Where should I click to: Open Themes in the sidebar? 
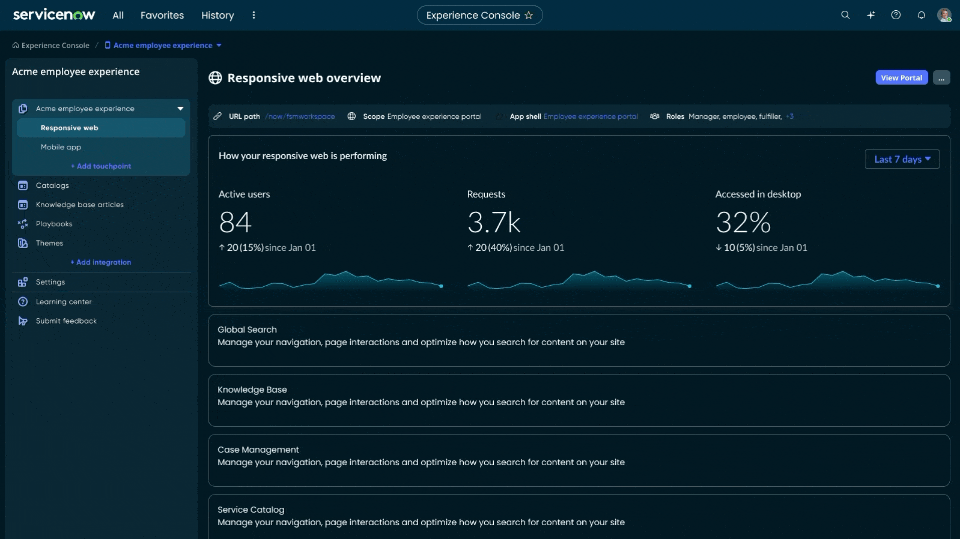coord(49,243)
